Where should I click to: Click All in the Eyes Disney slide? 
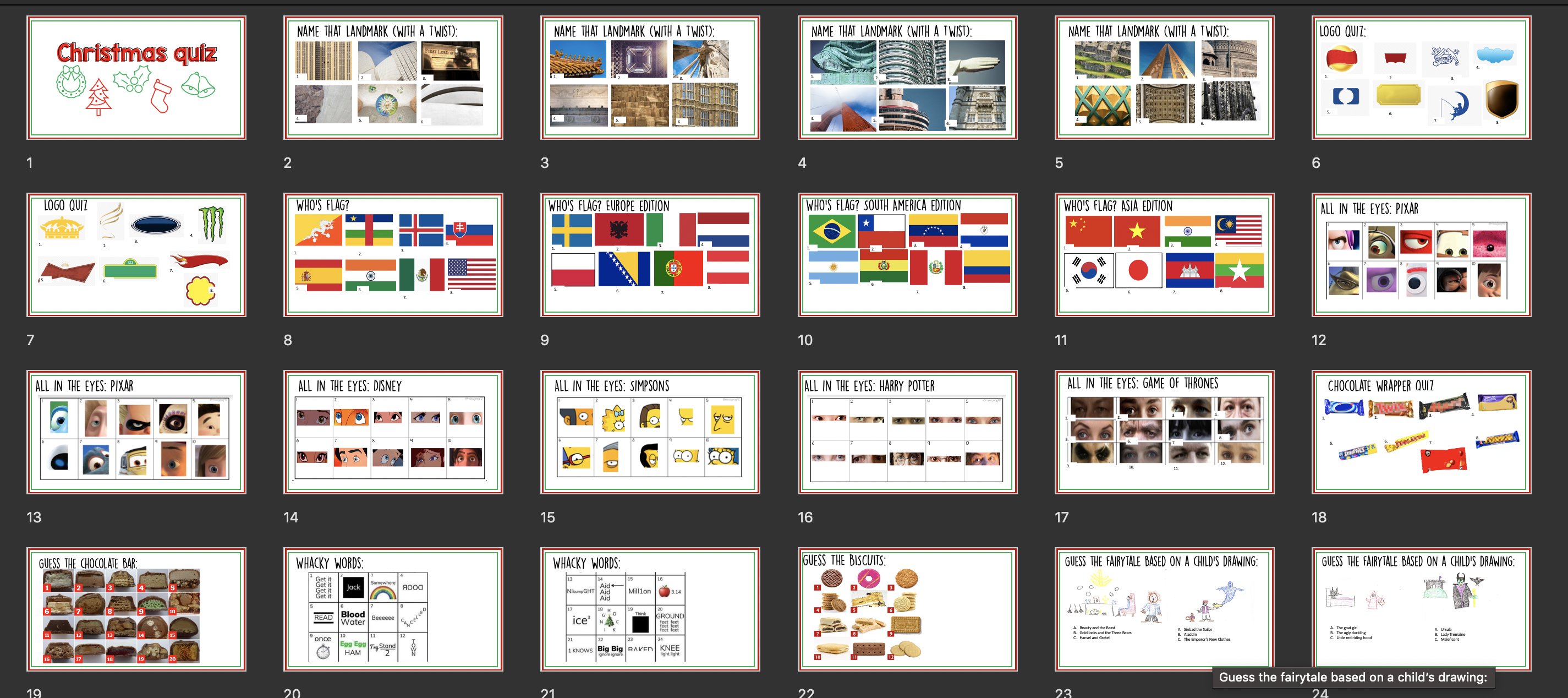393,432
